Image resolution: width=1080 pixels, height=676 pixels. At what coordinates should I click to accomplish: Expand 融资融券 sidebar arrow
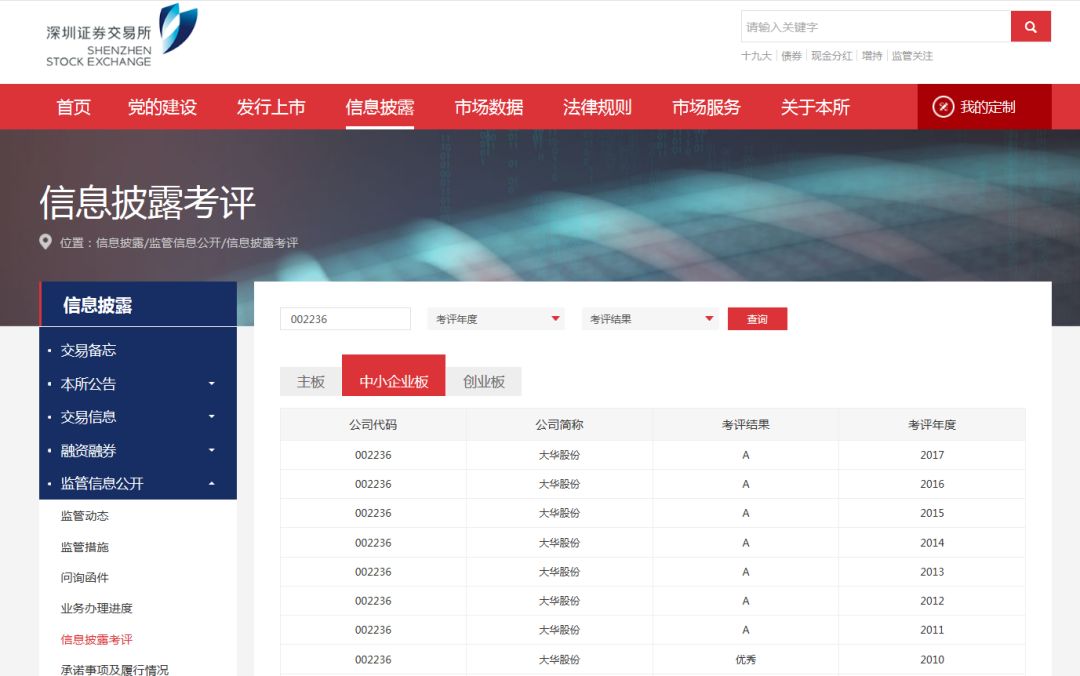tap(211, 450)
